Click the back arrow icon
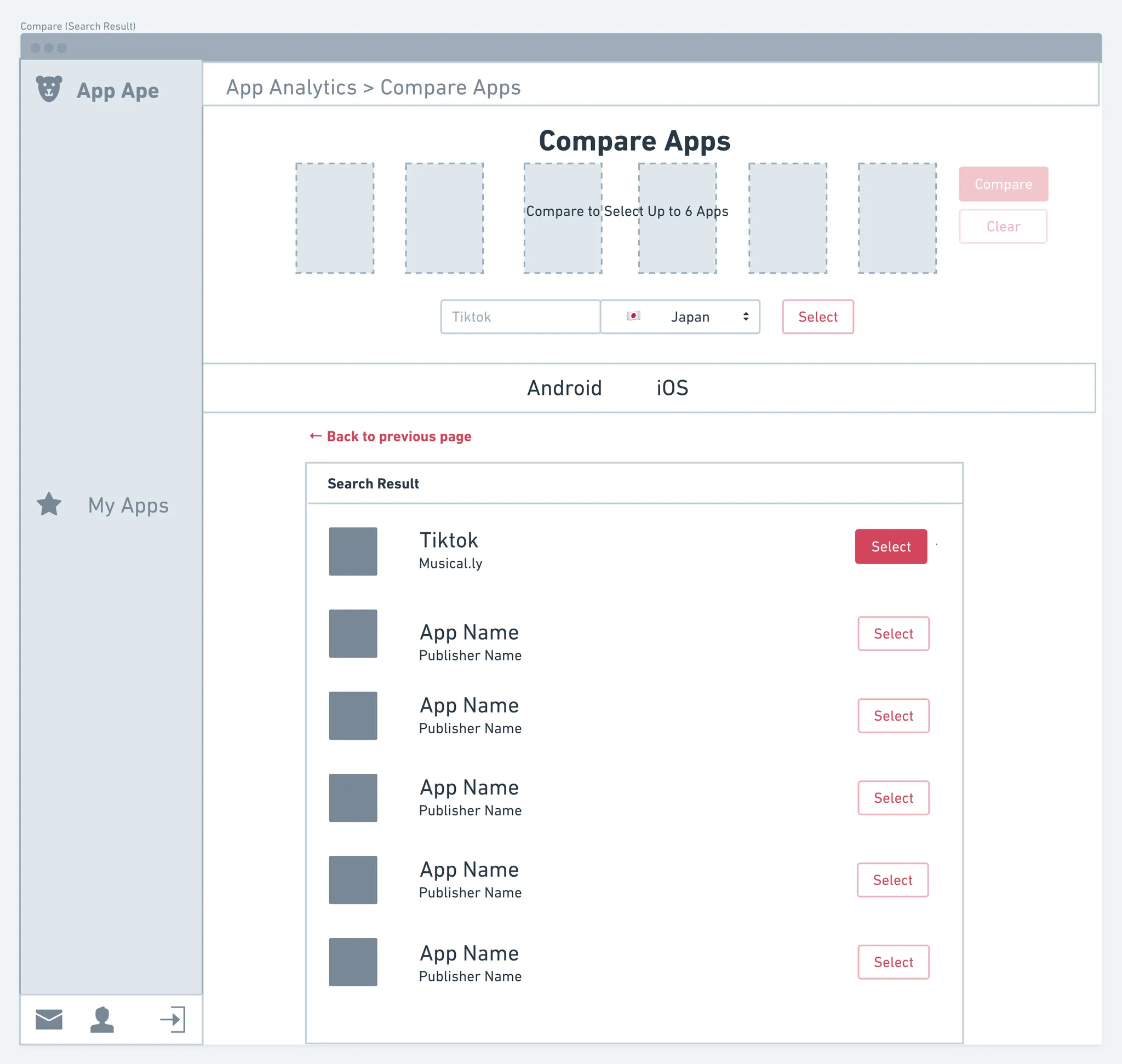Image resolution: width=1122 pixels, height=1064 pixels. pyautogui.click(x=316, y=435)
